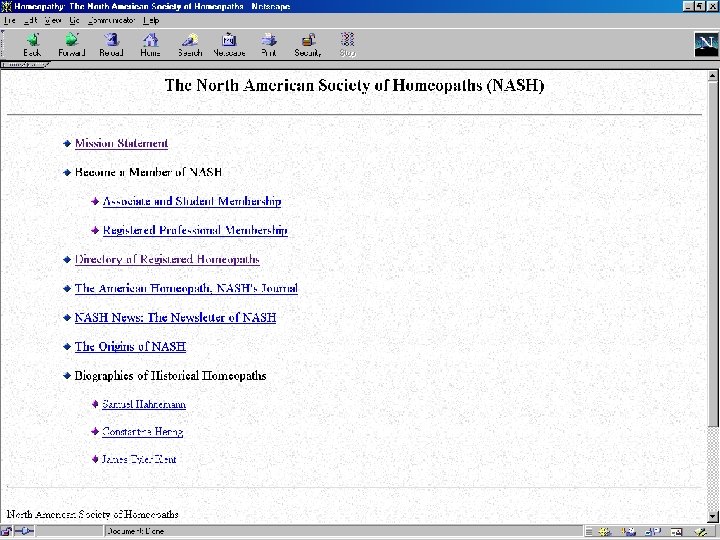Viewport: 720px width, 540px height.
Task: Click the footer North American Society text
Action: [92, 514]
